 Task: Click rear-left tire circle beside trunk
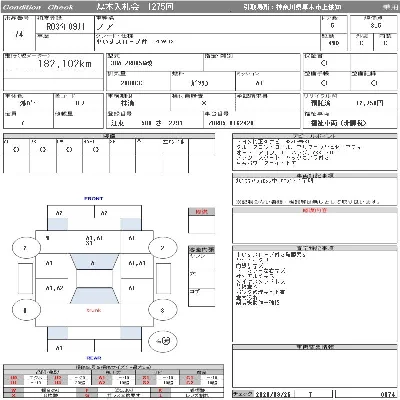(x=26, y=310)
